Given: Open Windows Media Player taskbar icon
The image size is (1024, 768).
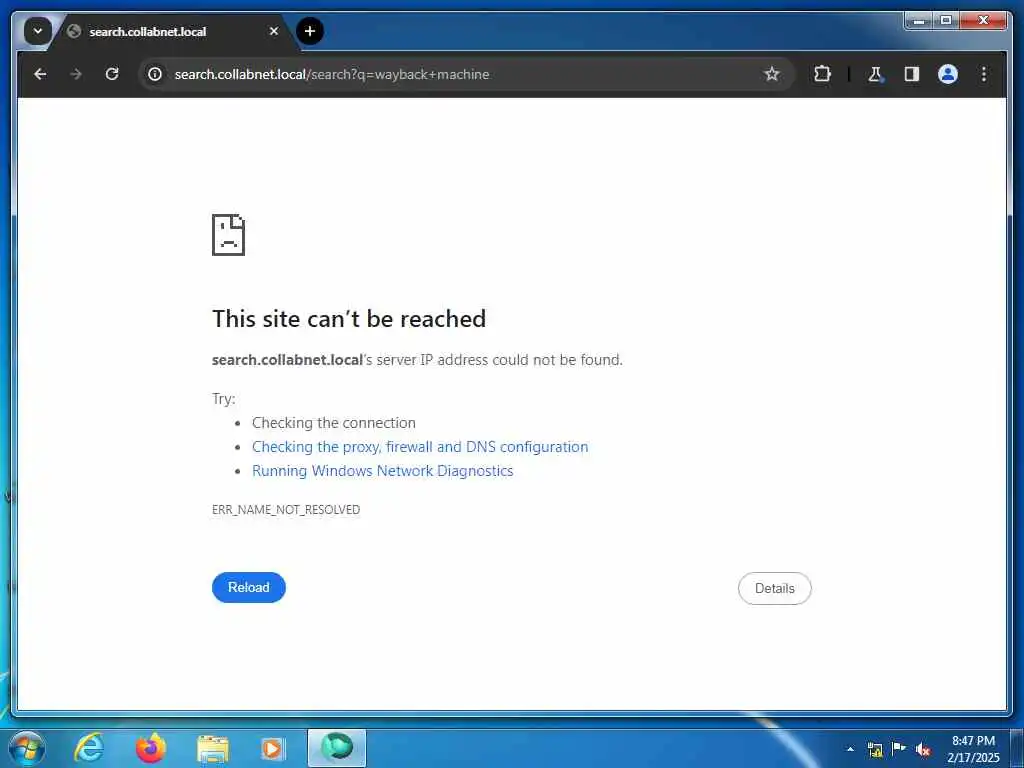Looking at the screenshot, I should 273,748.
